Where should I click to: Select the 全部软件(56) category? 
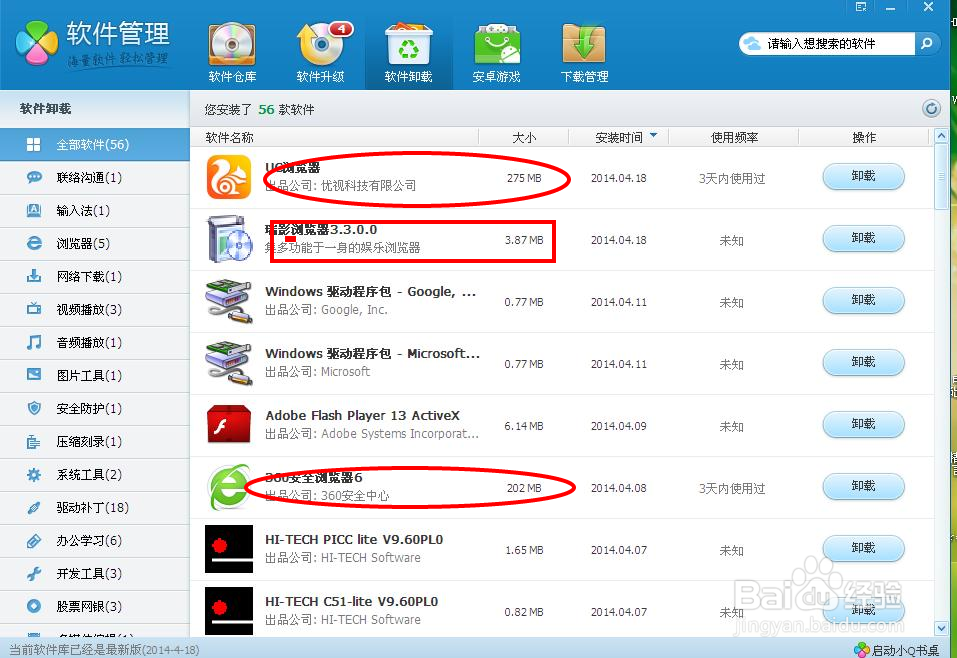(95, 145)
